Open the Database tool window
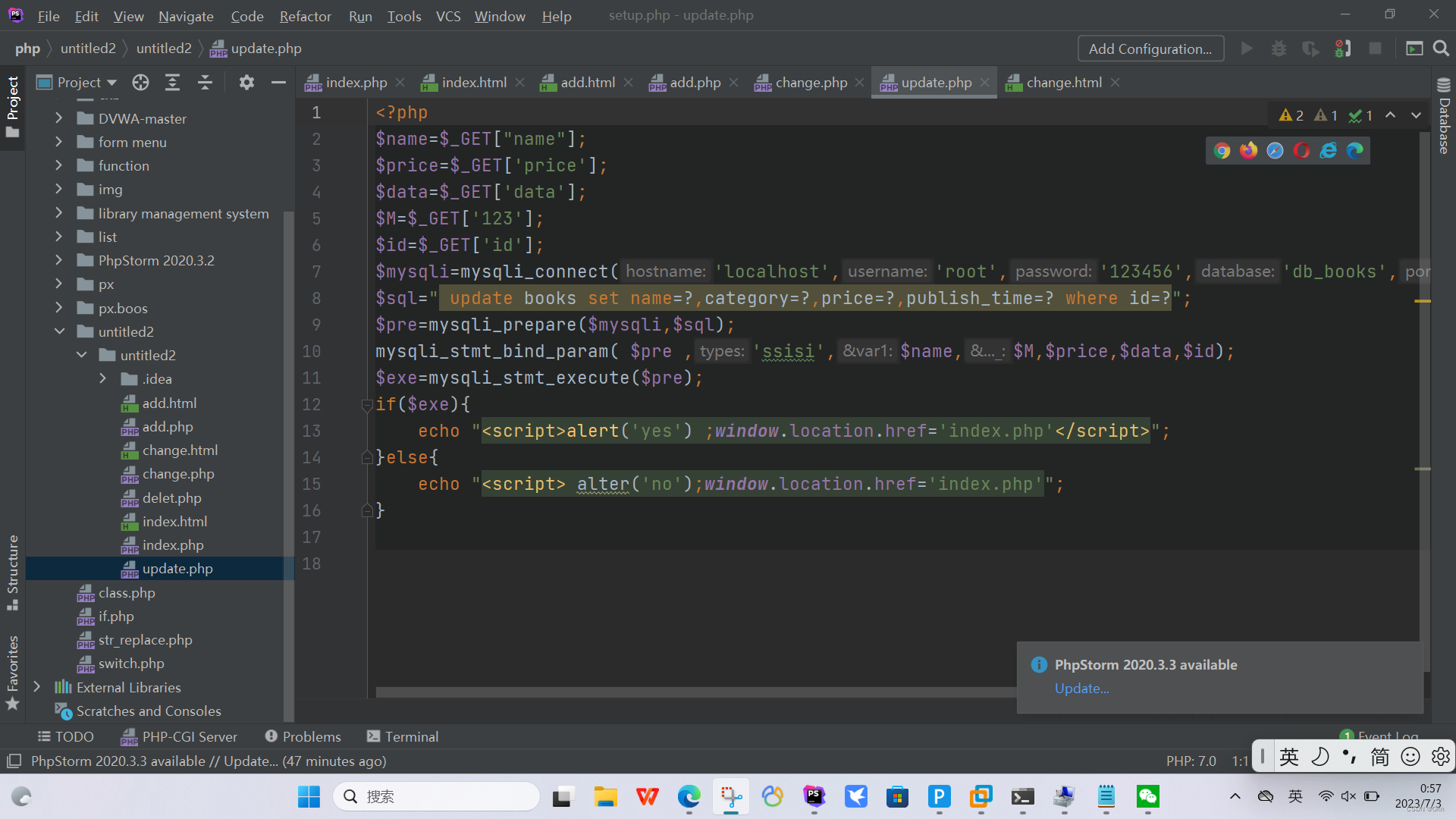The height and width of the screenshot is (819, 1456). [x=1443, y=118]
